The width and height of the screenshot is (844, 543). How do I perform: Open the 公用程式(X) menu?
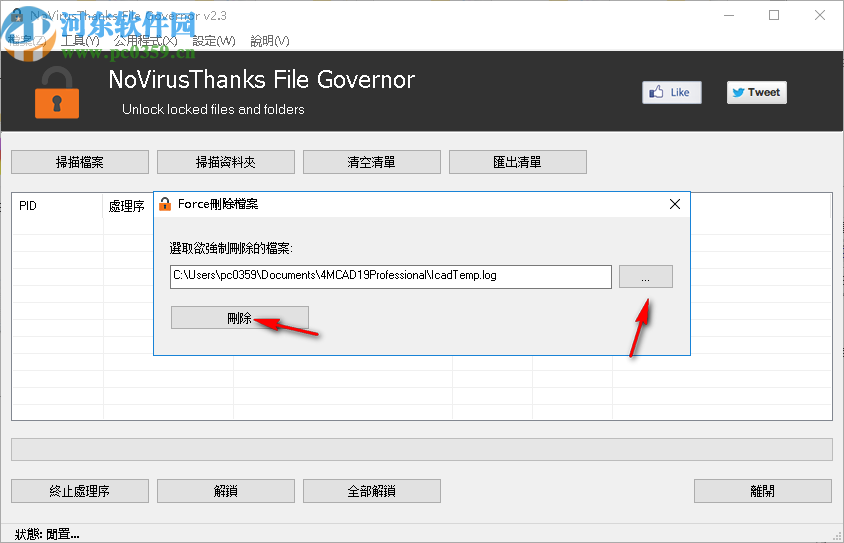(145, 41)
